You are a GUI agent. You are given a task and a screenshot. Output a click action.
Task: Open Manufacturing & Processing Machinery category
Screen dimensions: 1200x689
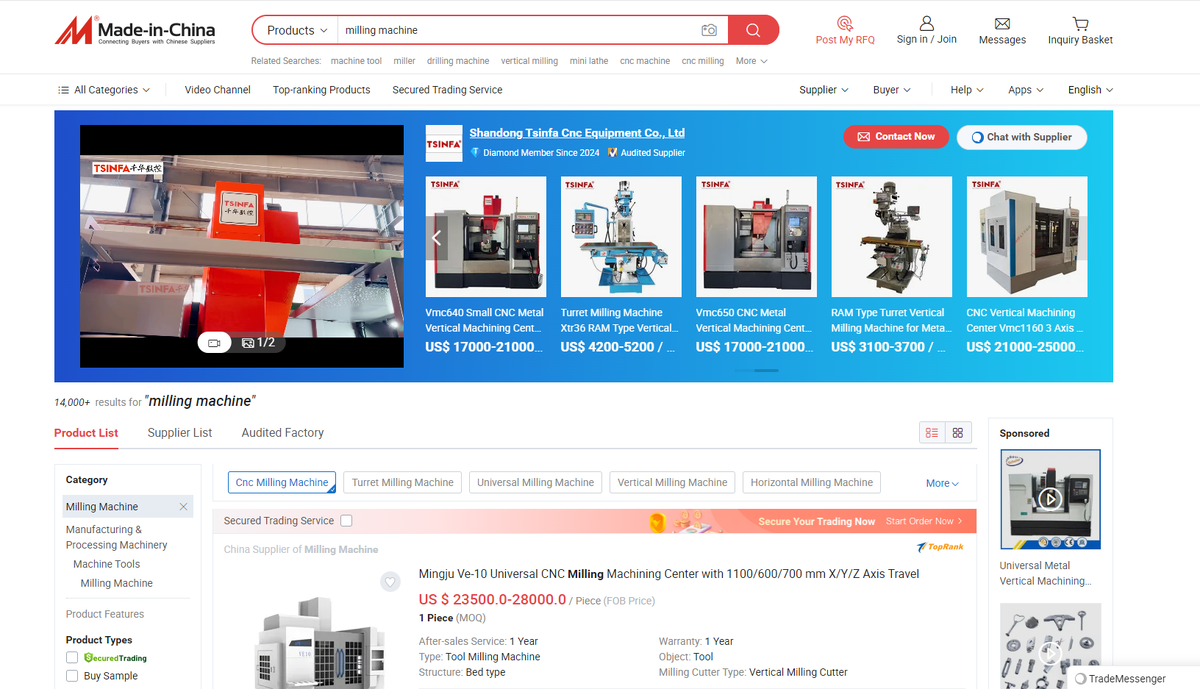pos(116,537)
